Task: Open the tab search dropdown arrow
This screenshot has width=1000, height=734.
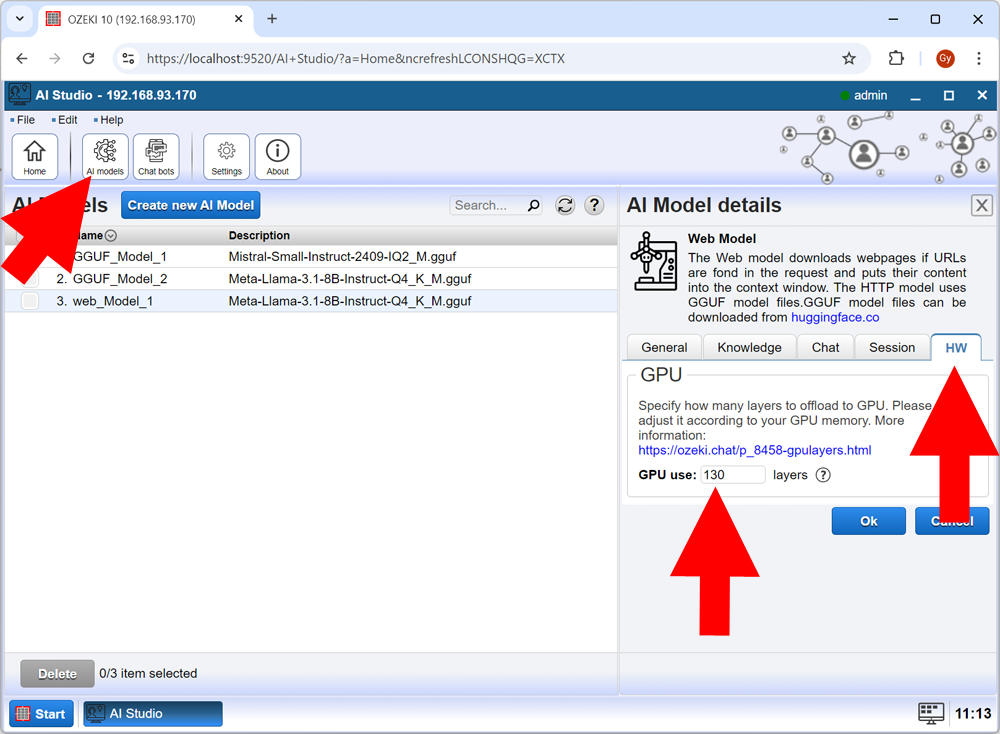Action: 20,19
